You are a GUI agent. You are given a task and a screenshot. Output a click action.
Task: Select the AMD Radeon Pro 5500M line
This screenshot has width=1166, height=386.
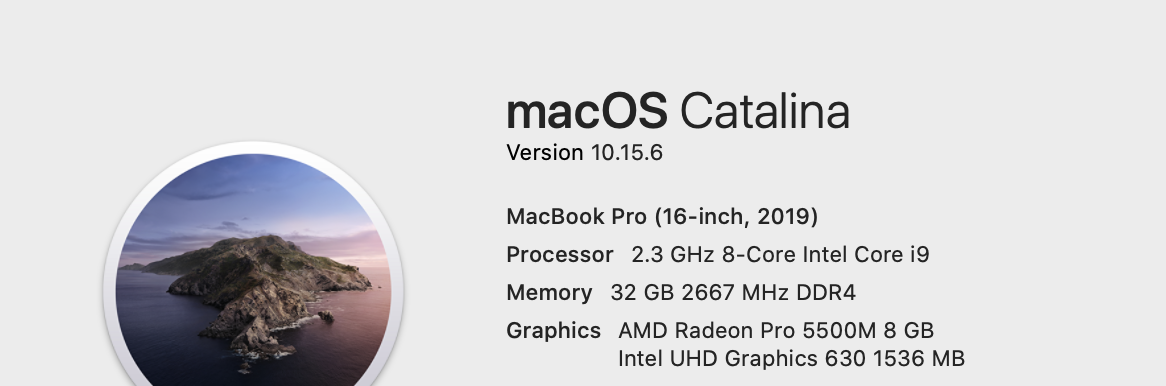click(x=776, y=330)
